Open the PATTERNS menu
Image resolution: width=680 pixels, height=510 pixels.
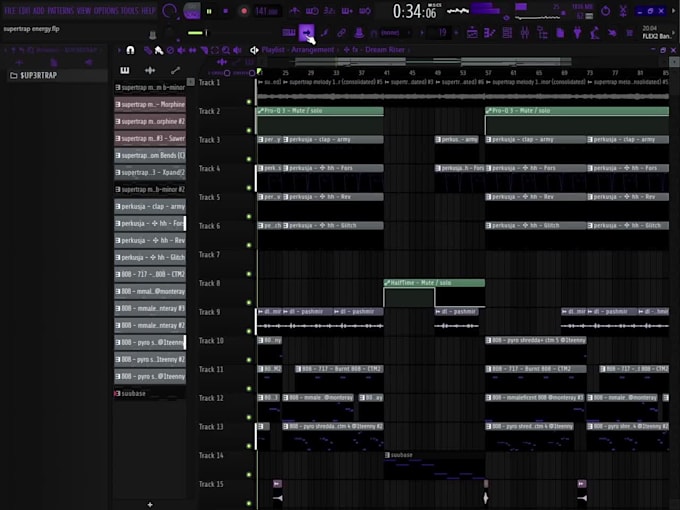coord(60,11)
